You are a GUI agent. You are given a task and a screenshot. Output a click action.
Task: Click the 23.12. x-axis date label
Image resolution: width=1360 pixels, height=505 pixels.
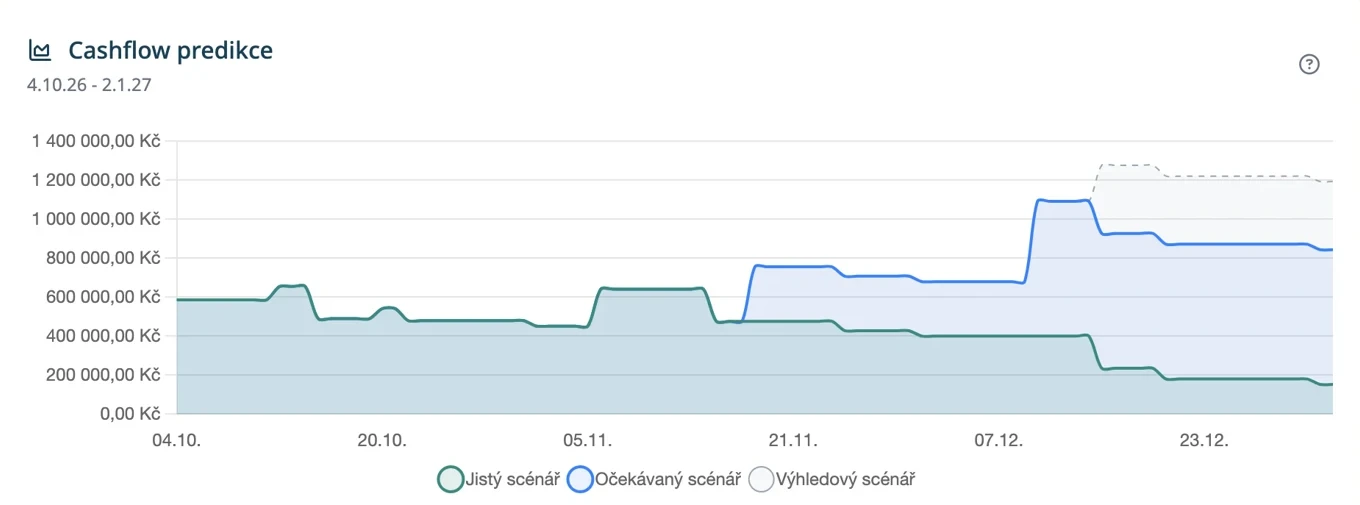tap(1204, 440)
